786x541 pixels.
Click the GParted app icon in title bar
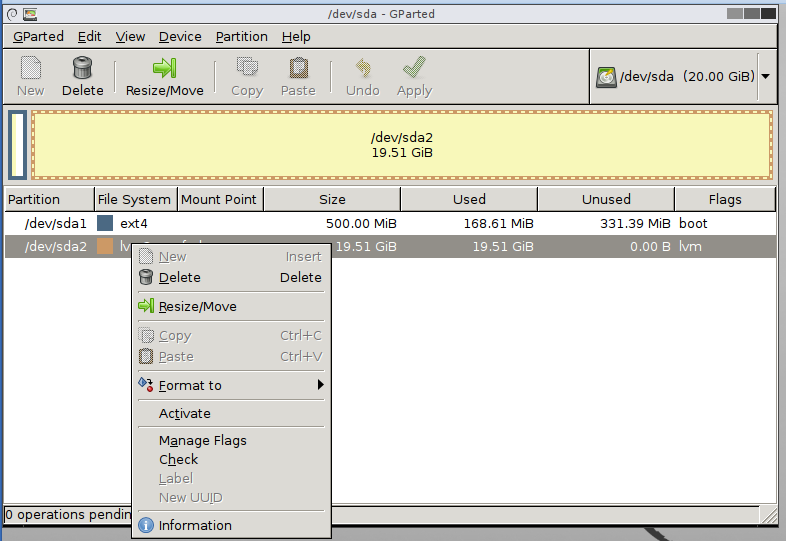[30, 14]
